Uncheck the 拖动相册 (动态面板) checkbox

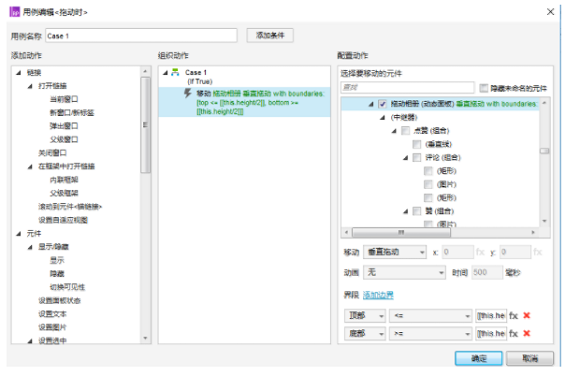tap(382, 104)
